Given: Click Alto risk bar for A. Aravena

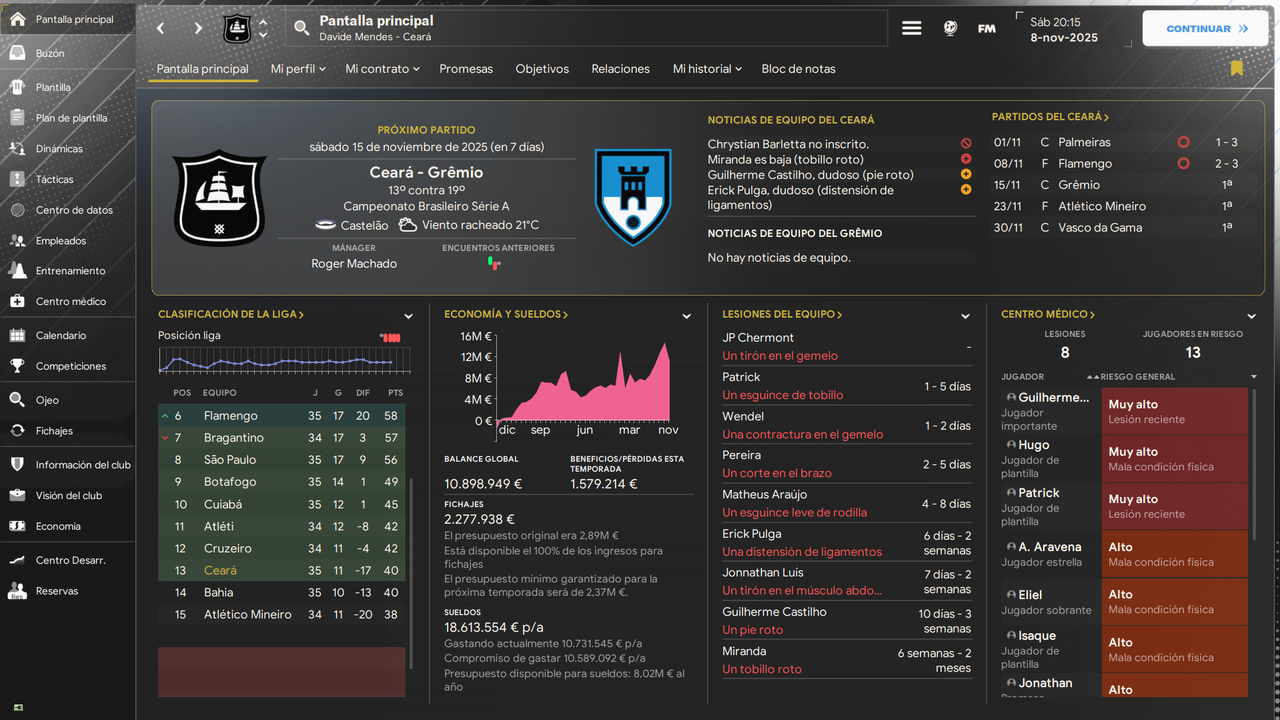Looking at the screenshot, I should (x=1175, y=554).
